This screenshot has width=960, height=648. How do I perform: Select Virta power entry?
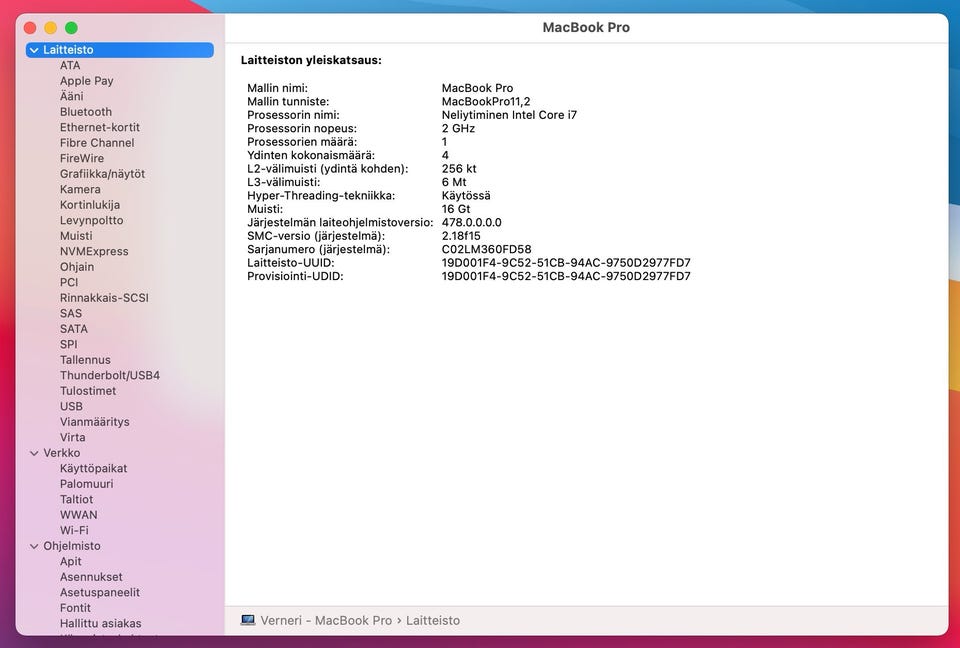72,437
